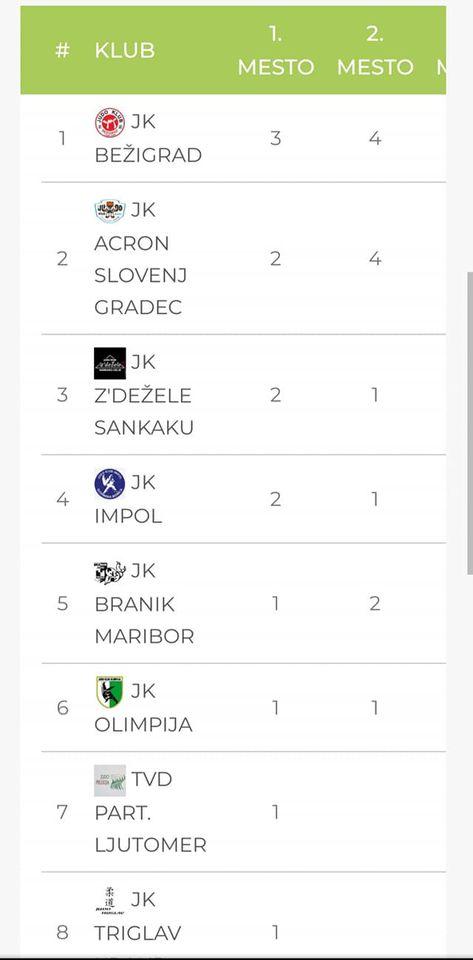The width and height of the screenshot is (473, 960).
Task: Tap the blue round JK Impol logo
Action: (x=110, y=483)
